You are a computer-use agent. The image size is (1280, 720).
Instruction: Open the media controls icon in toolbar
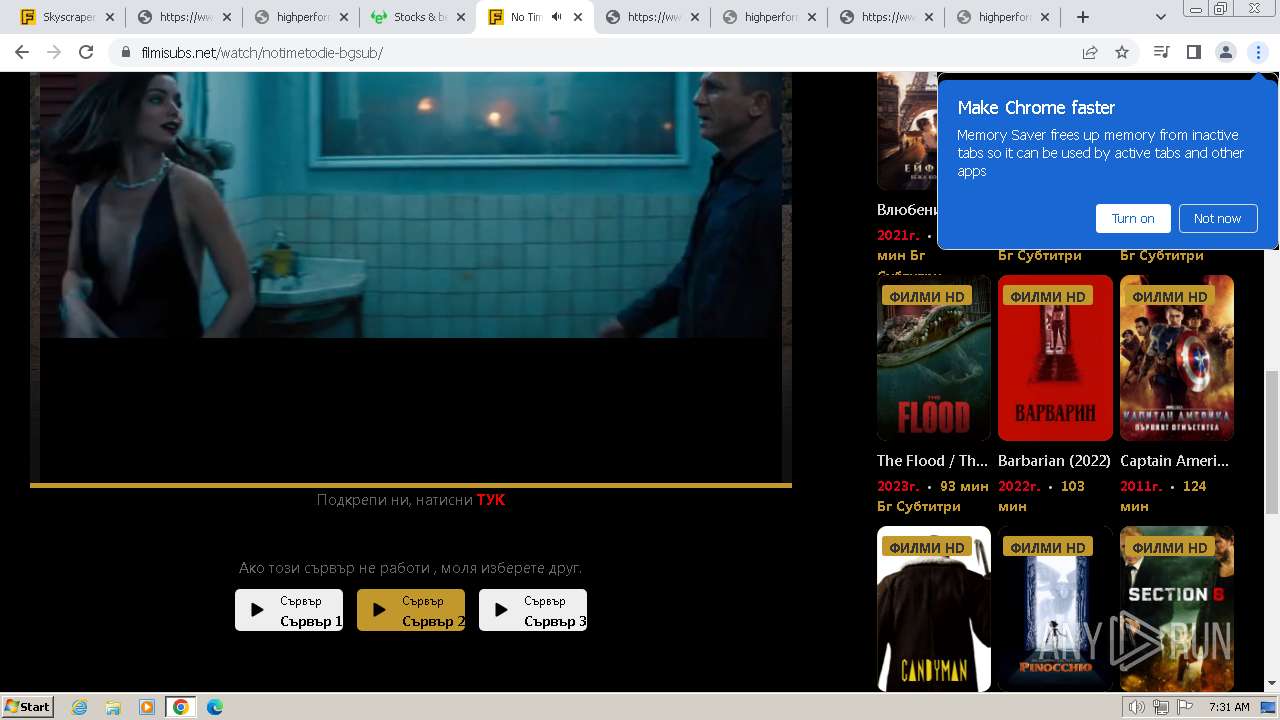click(x=1161, y=53)
